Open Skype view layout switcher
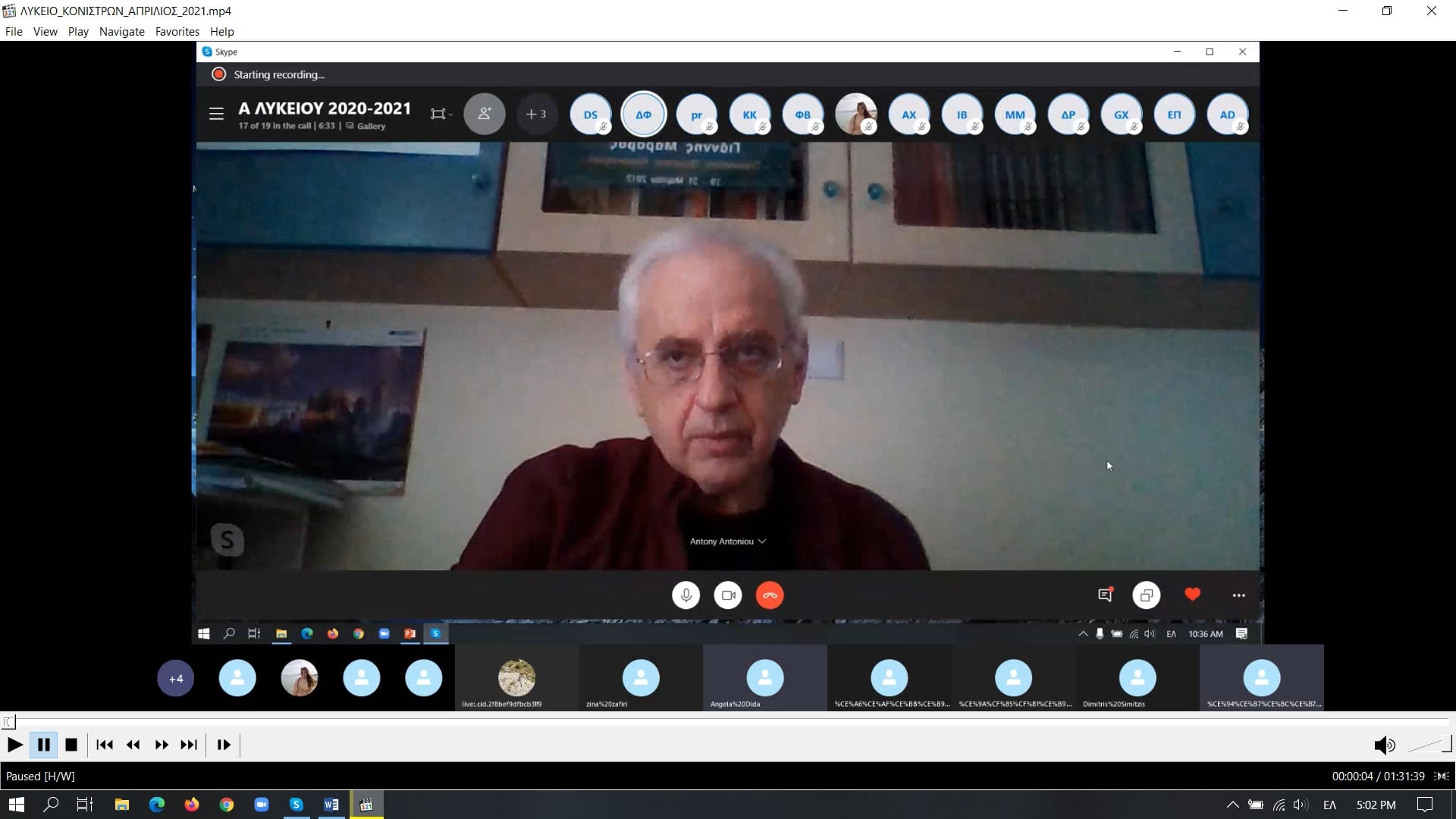This screenshot has width=1456, height=819. tap(441, 114)
